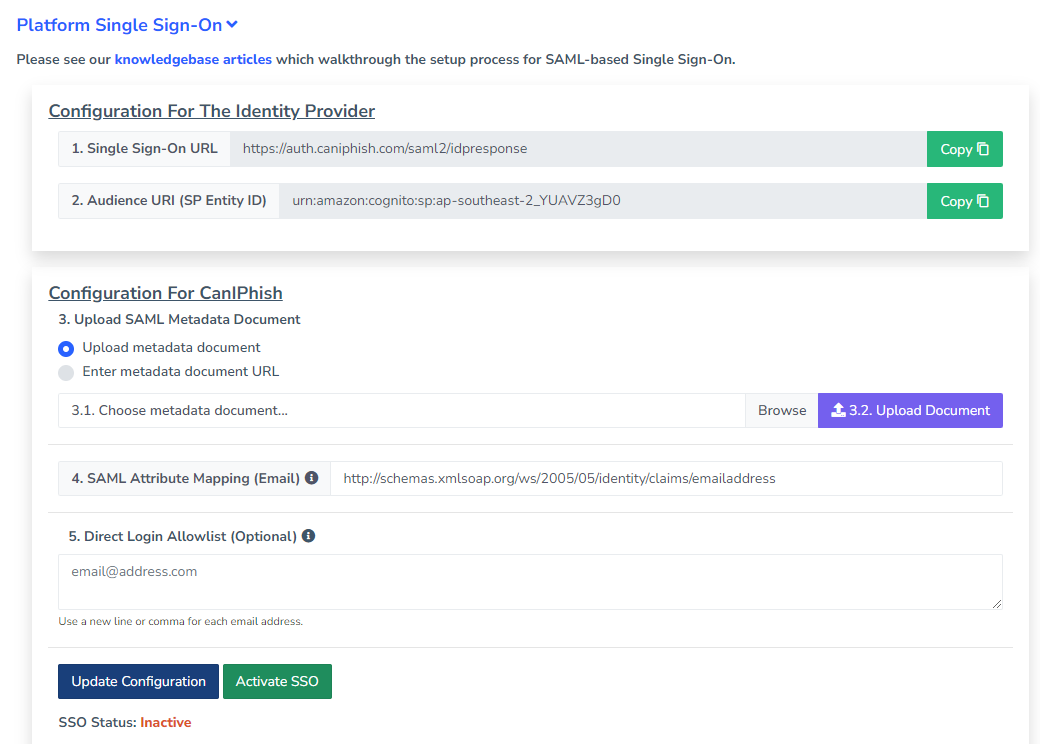Click the '3. Upload SAML Metadata Document' label

pyautogui.click(x=179, y=320)
